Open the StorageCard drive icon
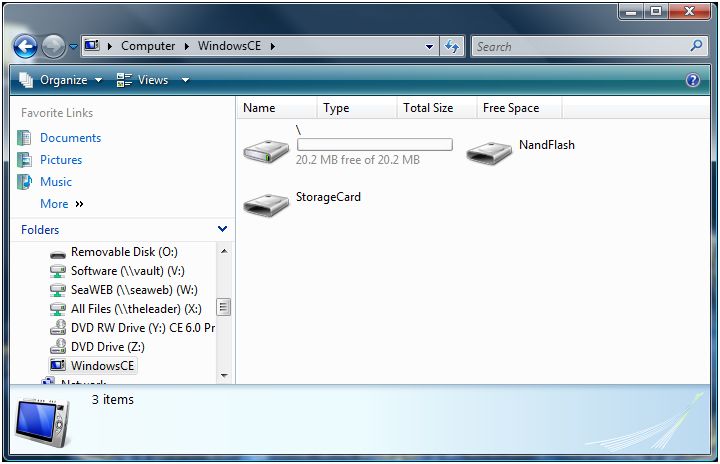Viewport: 720px width, 464px height. [x=266, y=203]
